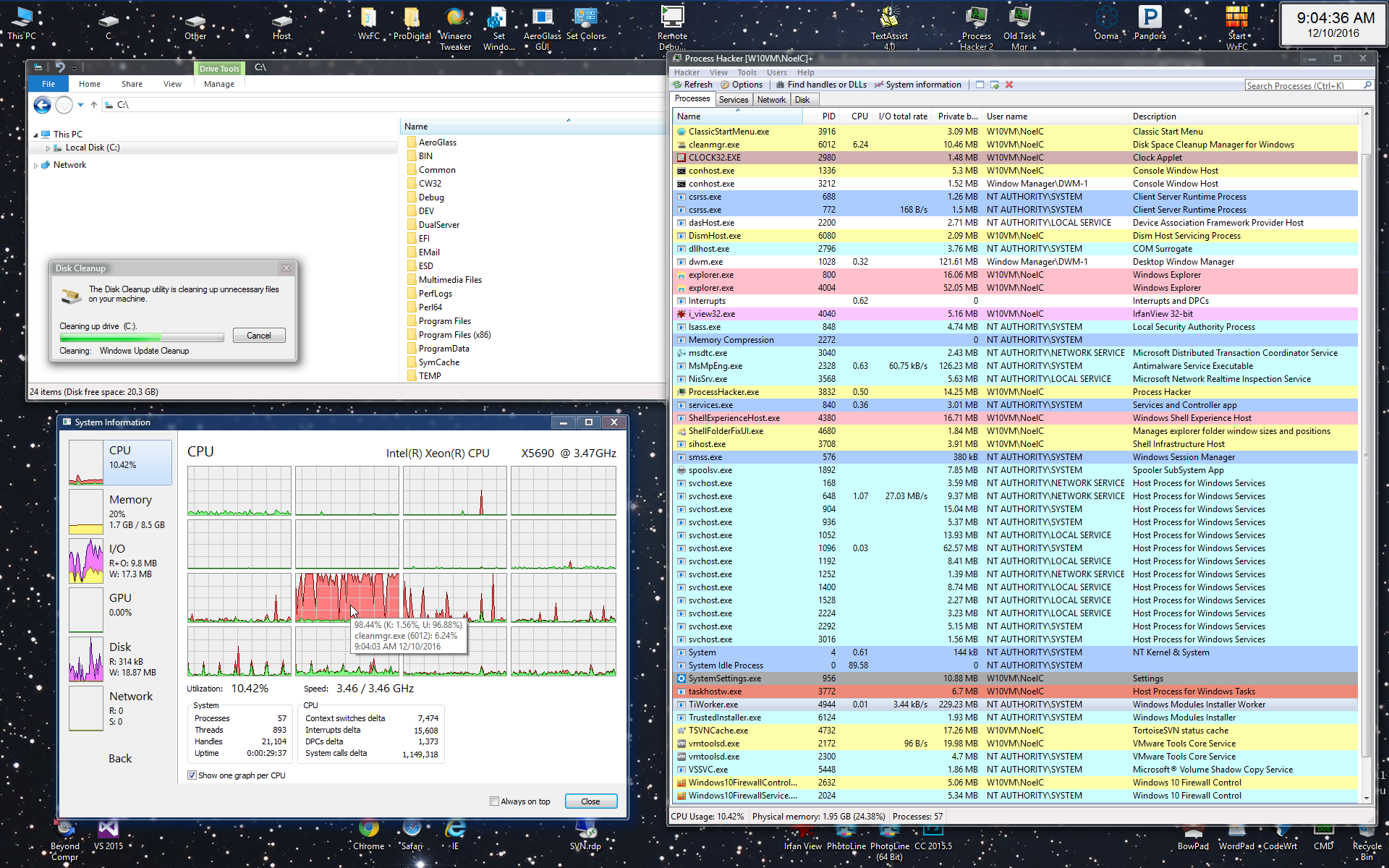Click the Back arrow in File Explorer
Screen dimensions: 1389x868
[x=42, y=105]
